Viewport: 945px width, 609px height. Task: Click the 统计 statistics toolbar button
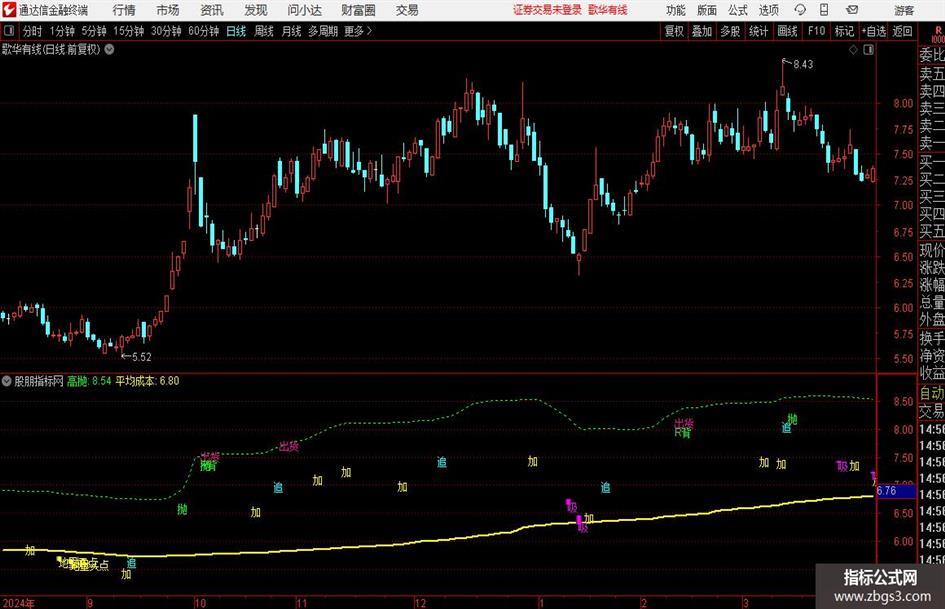pos(758,31)
